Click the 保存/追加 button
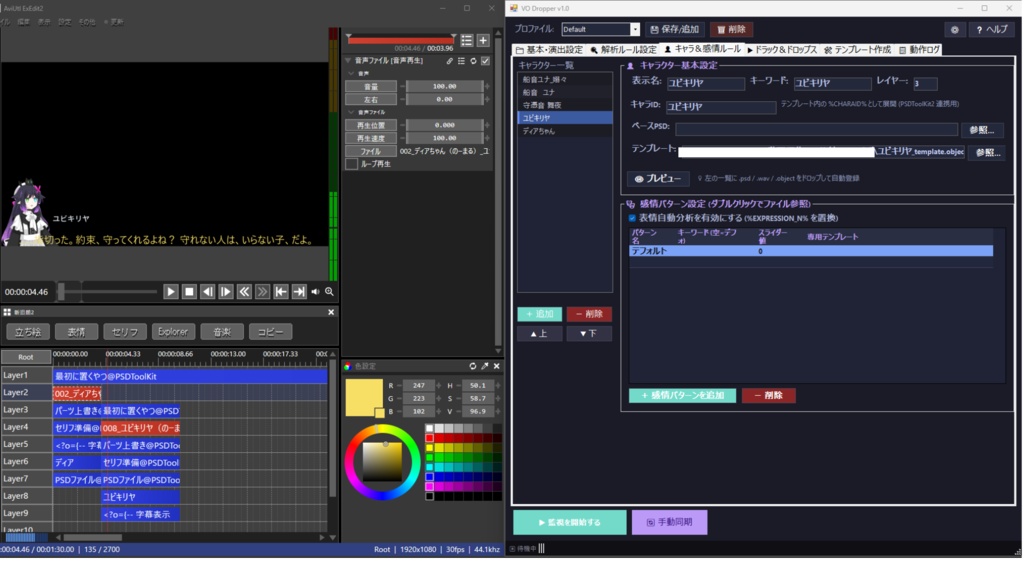 coord(673,29)
